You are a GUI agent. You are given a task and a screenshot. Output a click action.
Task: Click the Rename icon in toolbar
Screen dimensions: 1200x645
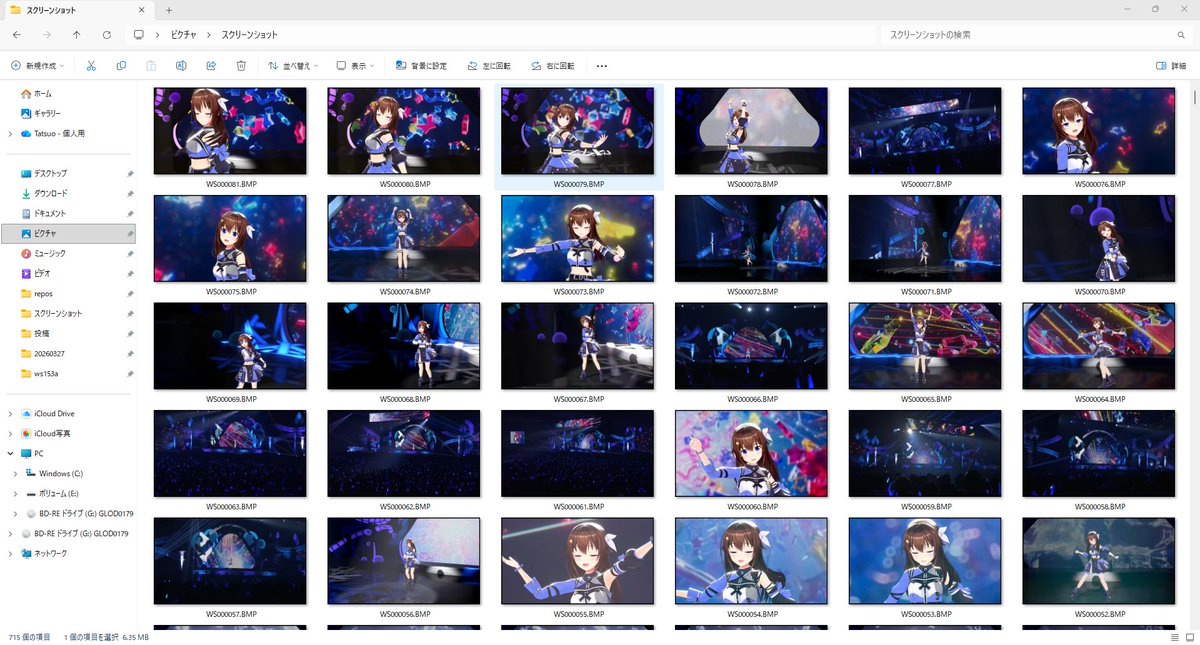(x=181, y=65)
